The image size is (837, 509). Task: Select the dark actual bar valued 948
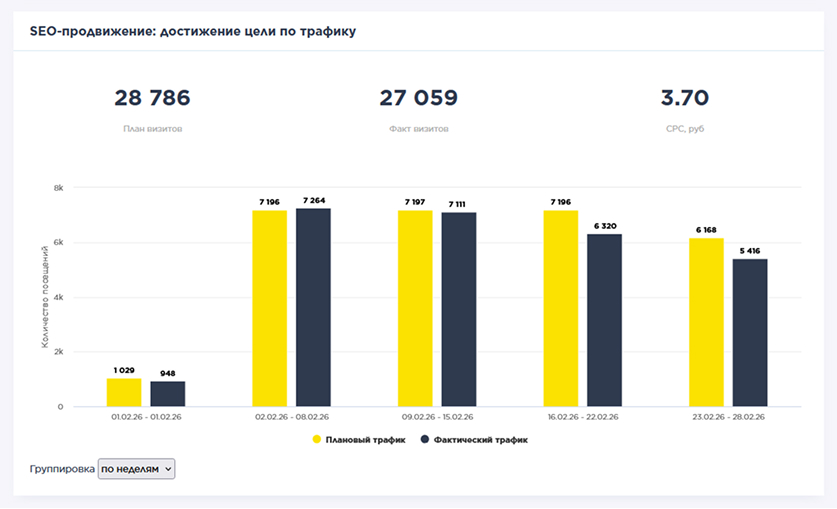(168, 393)
